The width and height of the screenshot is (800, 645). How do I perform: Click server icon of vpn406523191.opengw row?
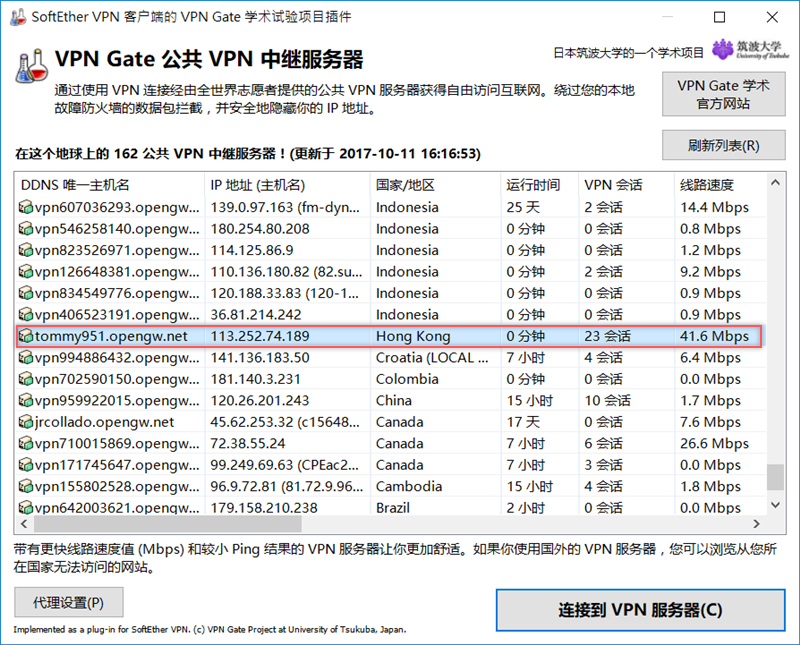(x=26, y=314)
